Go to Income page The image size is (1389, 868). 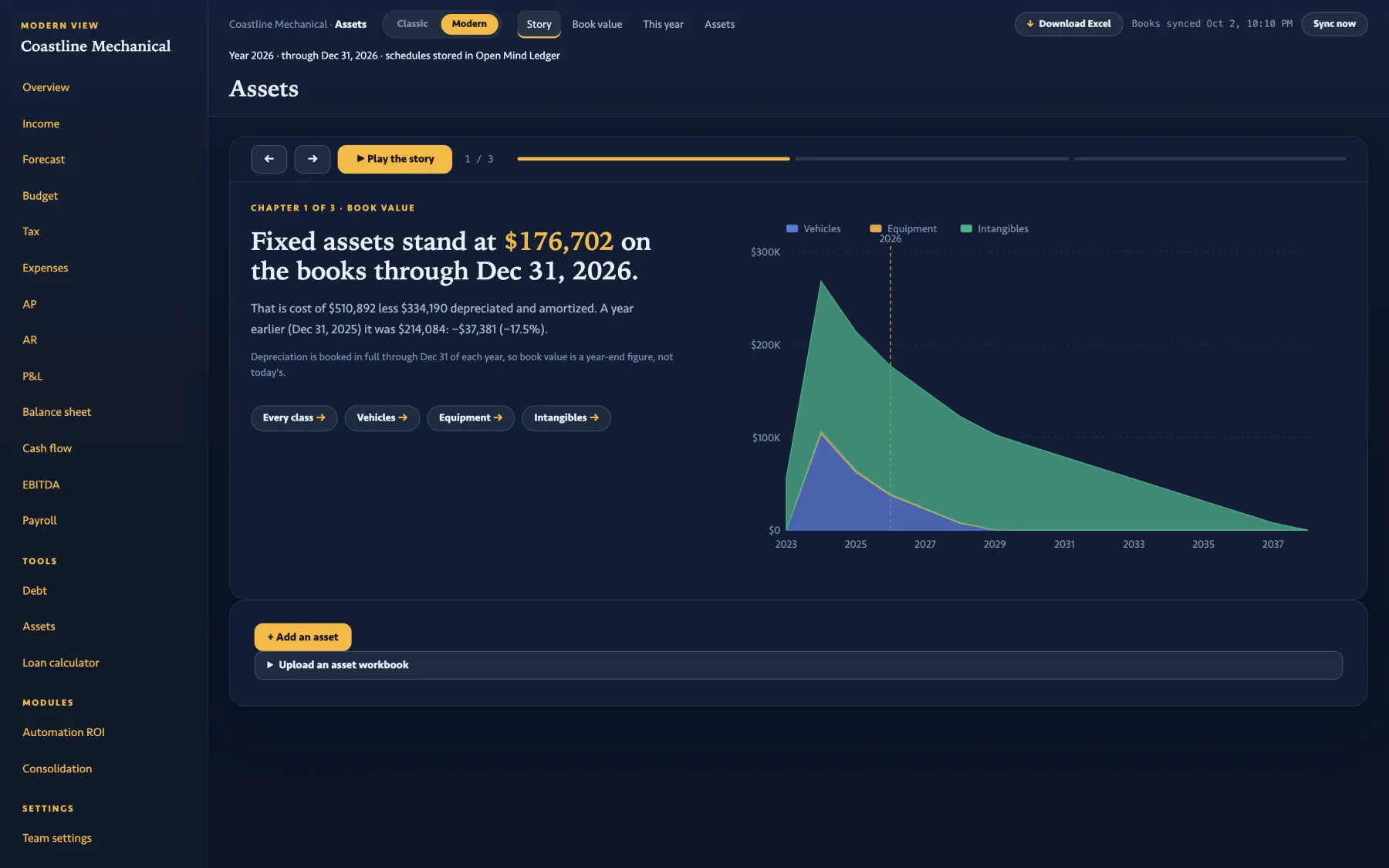tap(41, 124)
